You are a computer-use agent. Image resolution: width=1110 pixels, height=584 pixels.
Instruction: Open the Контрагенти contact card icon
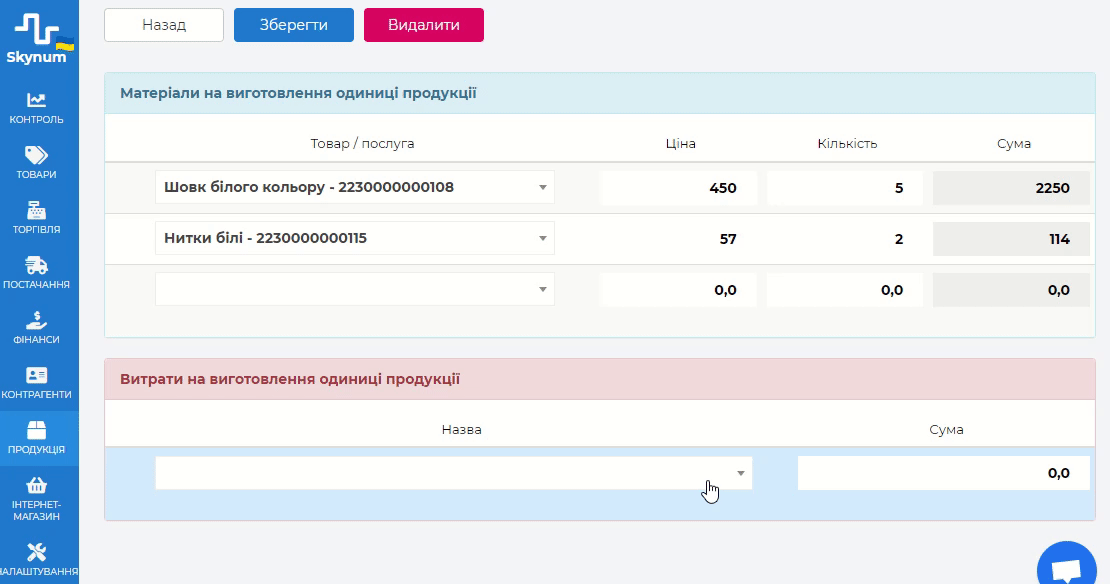36,375
